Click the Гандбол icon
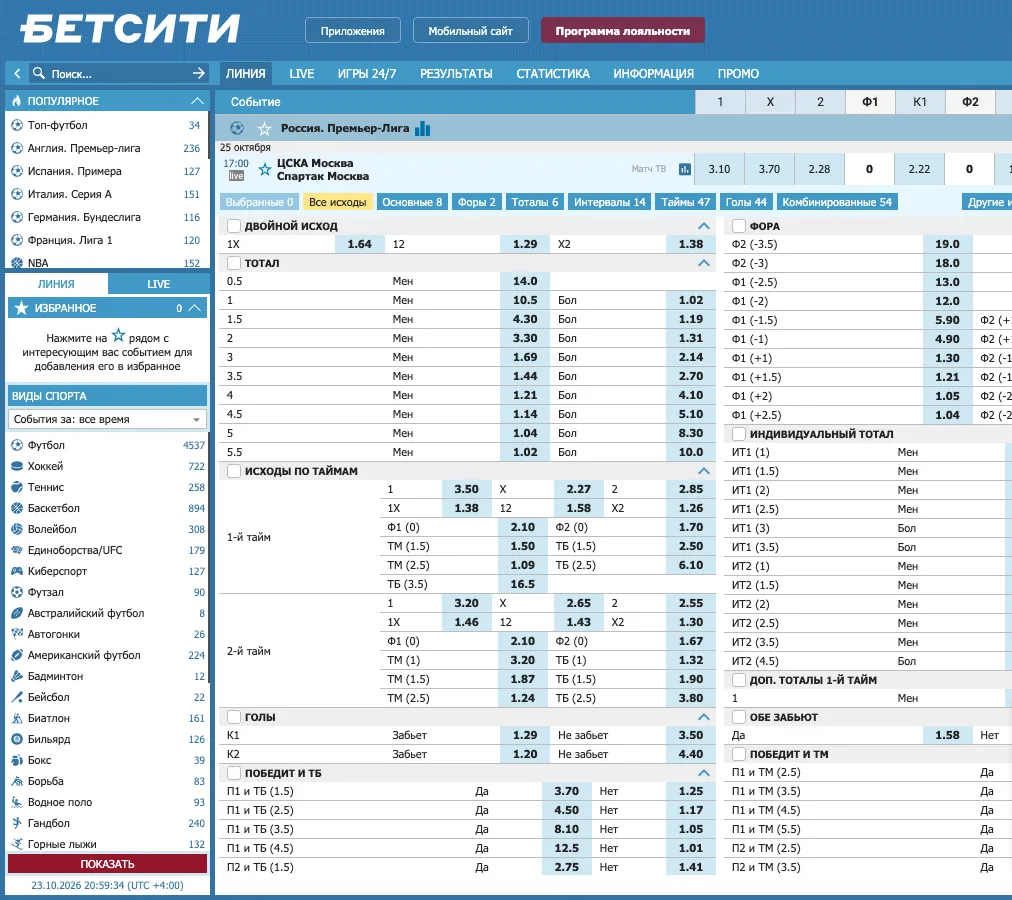Screen dimensions: 1012x900 [17, 823]
